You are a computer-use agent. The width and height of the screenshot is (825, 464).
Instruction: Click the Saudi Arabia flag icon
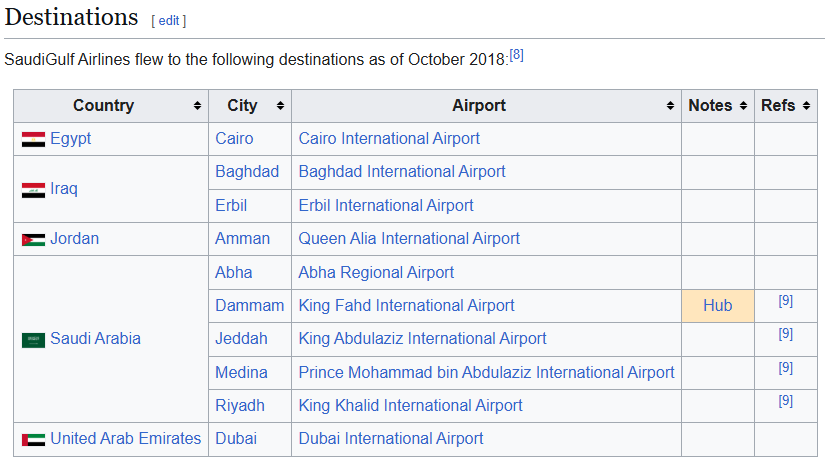click(x=33, y=339)
